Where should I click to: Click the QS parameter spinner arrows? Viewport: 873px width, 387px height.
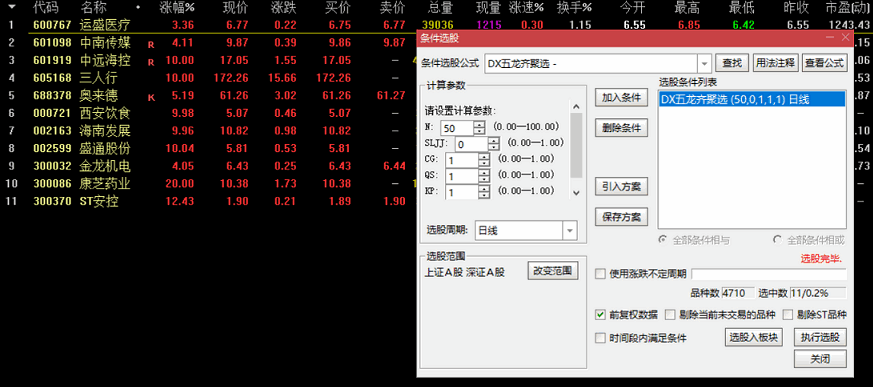[484, 177]
